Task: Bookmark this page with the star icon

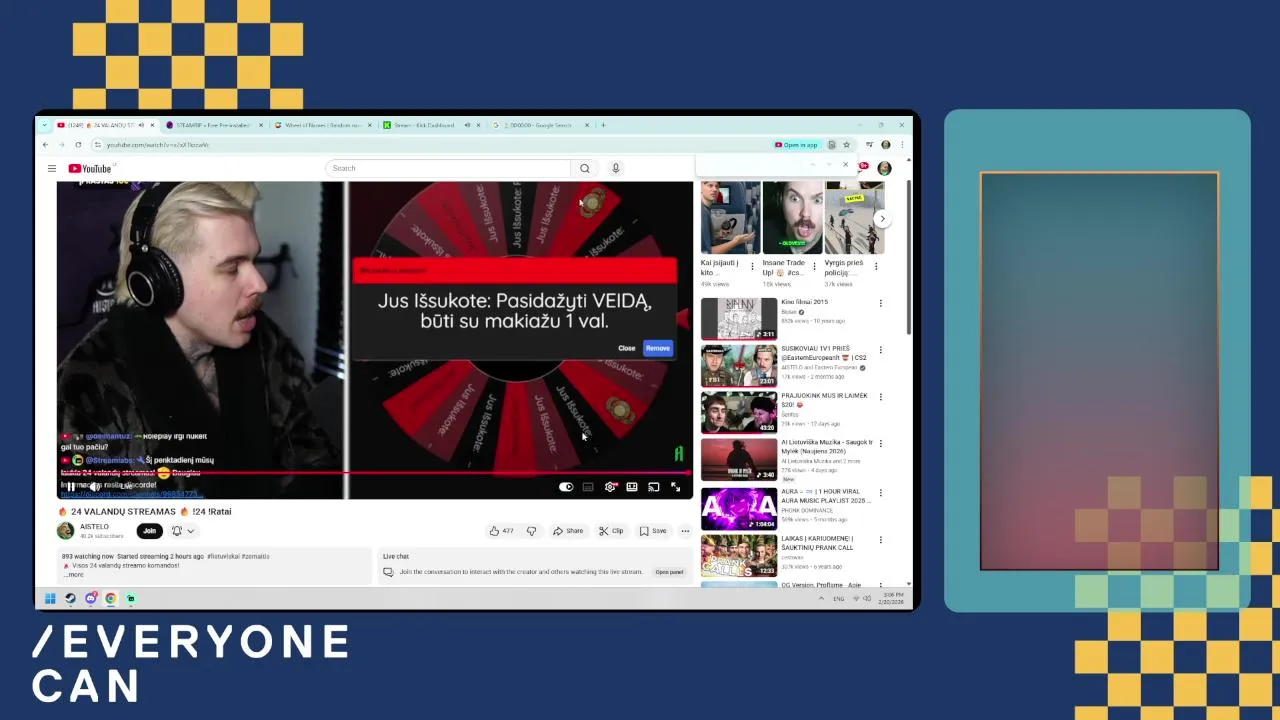Action: pos(846,145)
